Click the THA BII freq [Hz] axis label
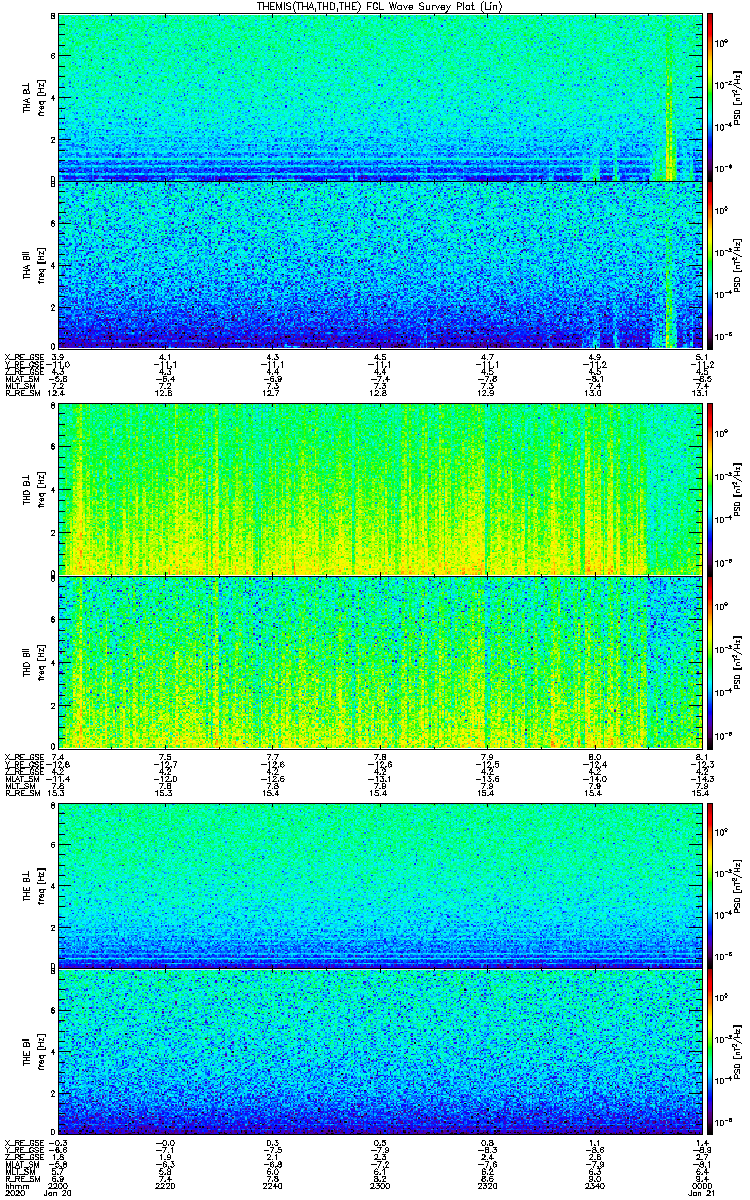Viewport: 750px width, 1200px height. coord(40,265)
